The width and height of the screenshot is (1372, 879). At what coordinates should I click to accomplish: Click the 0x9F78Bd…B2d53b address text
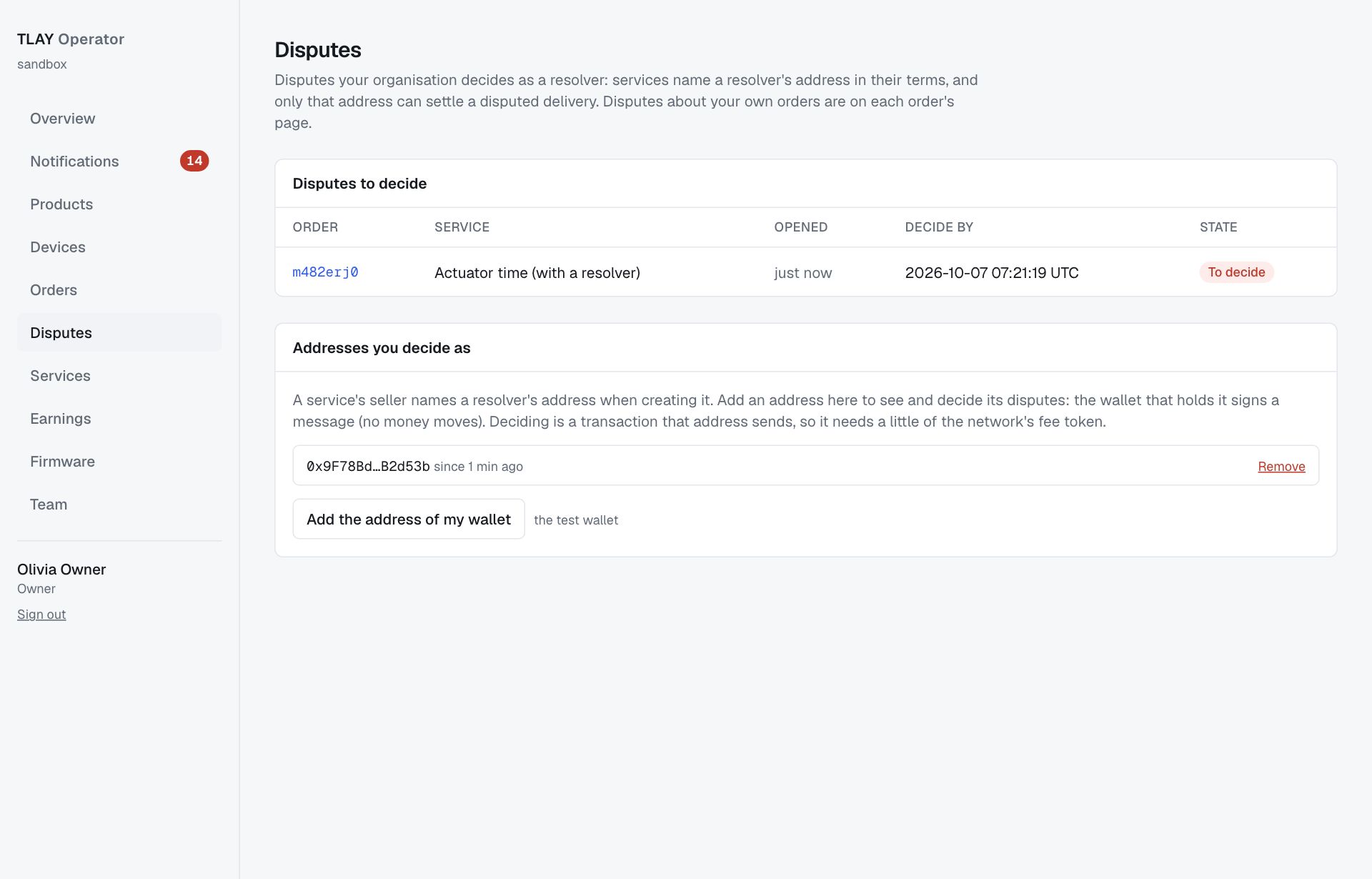368,467
